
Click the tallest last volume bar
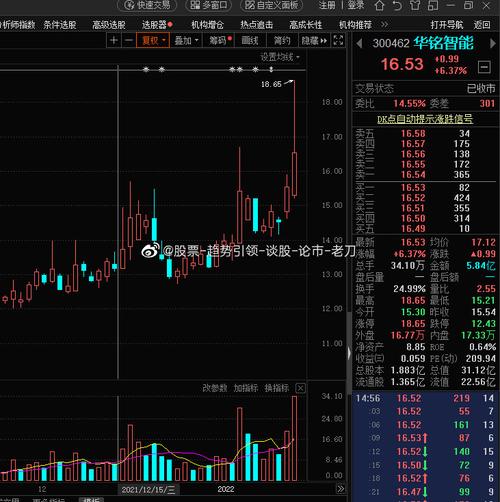click(x=294, y=438)
